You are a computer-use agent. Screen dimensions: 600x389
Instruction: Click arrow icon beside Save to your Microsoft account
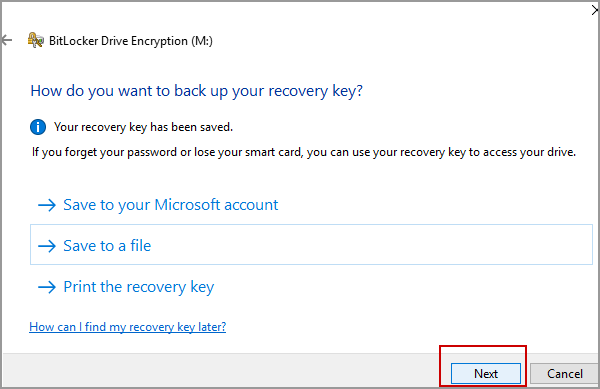tap(47, 205)
